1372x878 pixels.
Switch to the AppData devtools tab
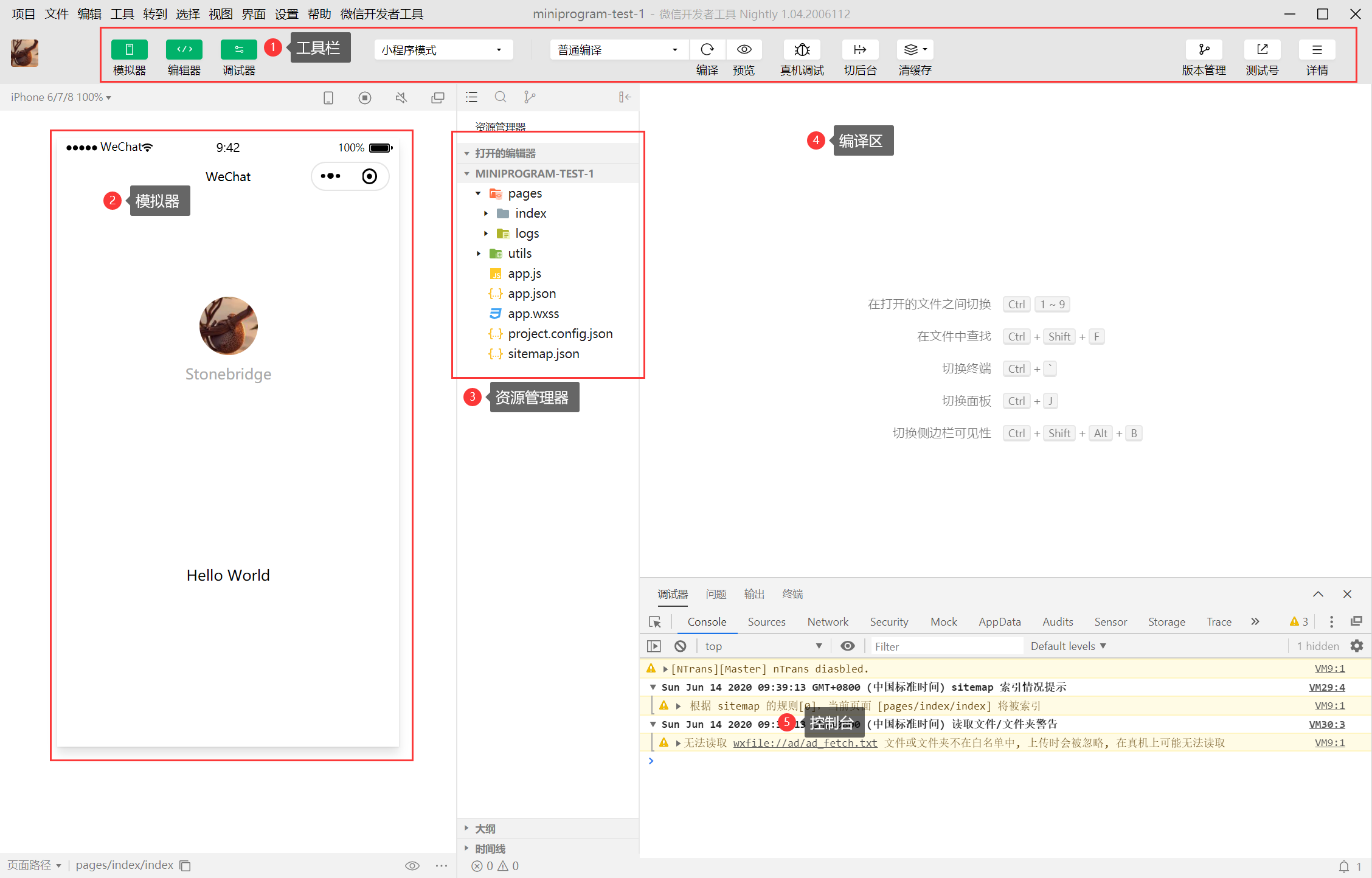pyautogui.click(x=999, y=621)
